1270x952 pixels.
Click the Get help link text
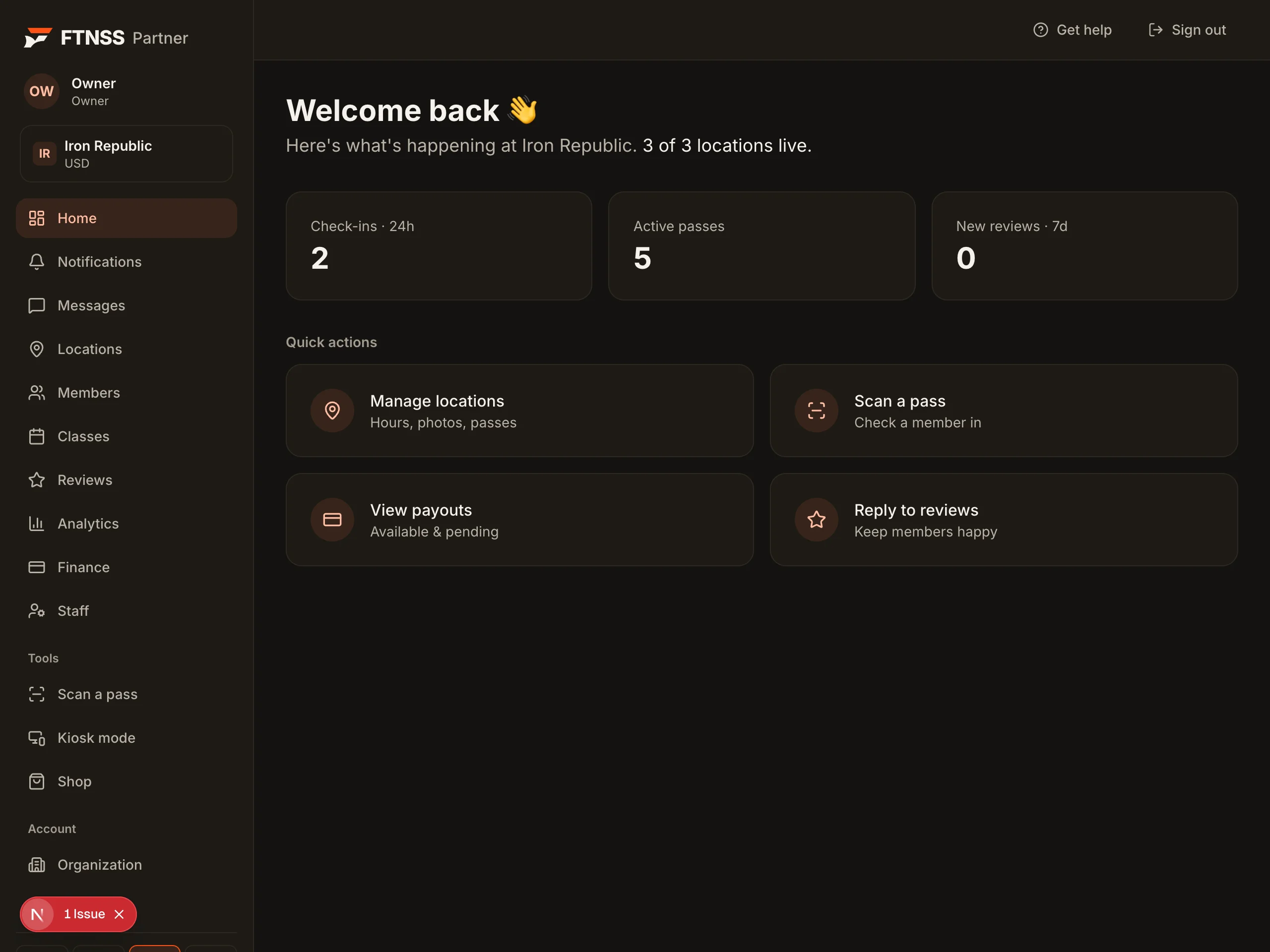[x=1084, y=30]
